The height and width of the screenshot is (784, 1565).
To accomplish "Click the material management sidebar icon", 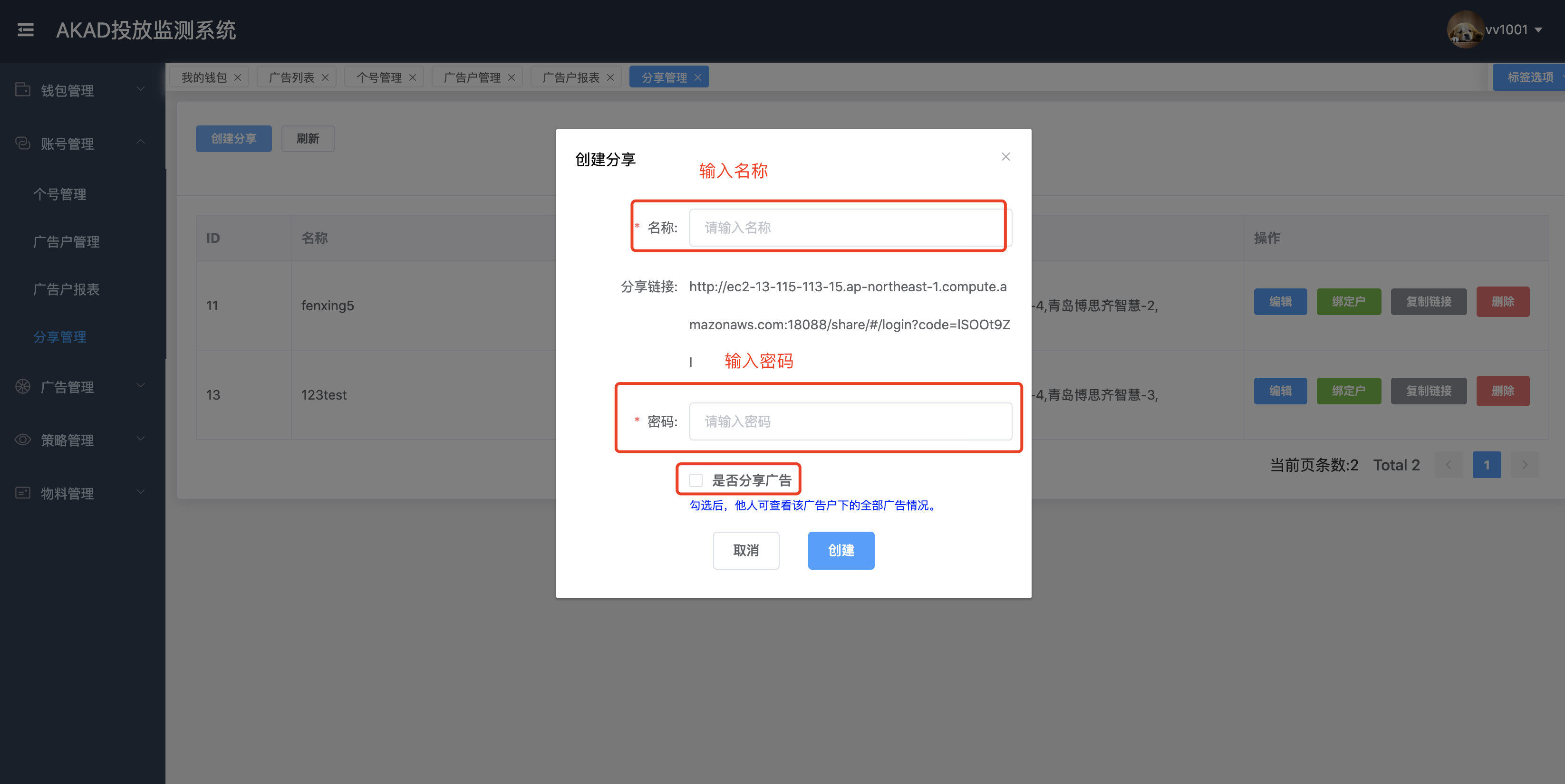I will tap(22, 493).
